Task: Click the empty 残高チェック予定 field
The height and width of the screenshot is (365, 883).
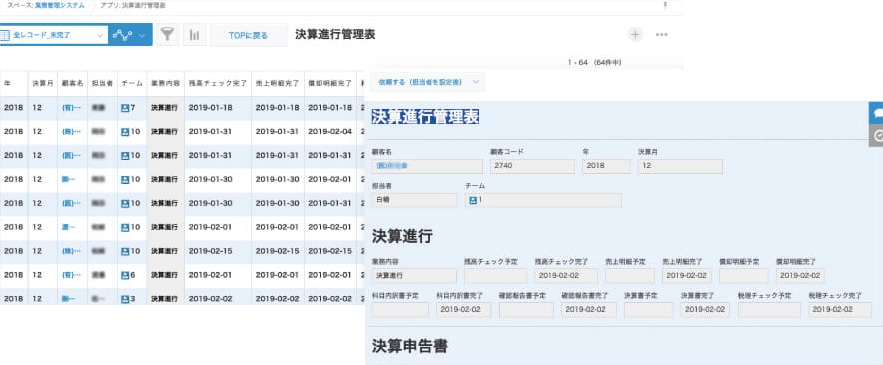Action: point(495,275)
